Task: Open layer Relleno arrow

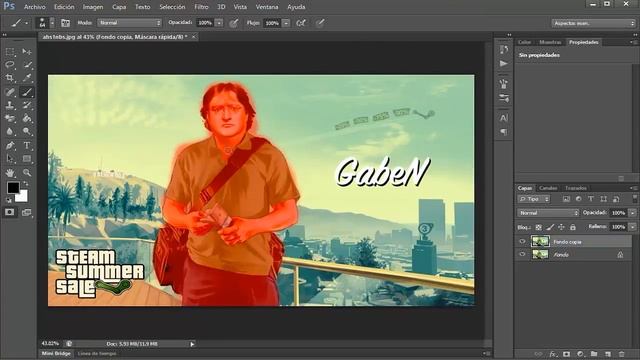Action: click(x=633, y=227)
